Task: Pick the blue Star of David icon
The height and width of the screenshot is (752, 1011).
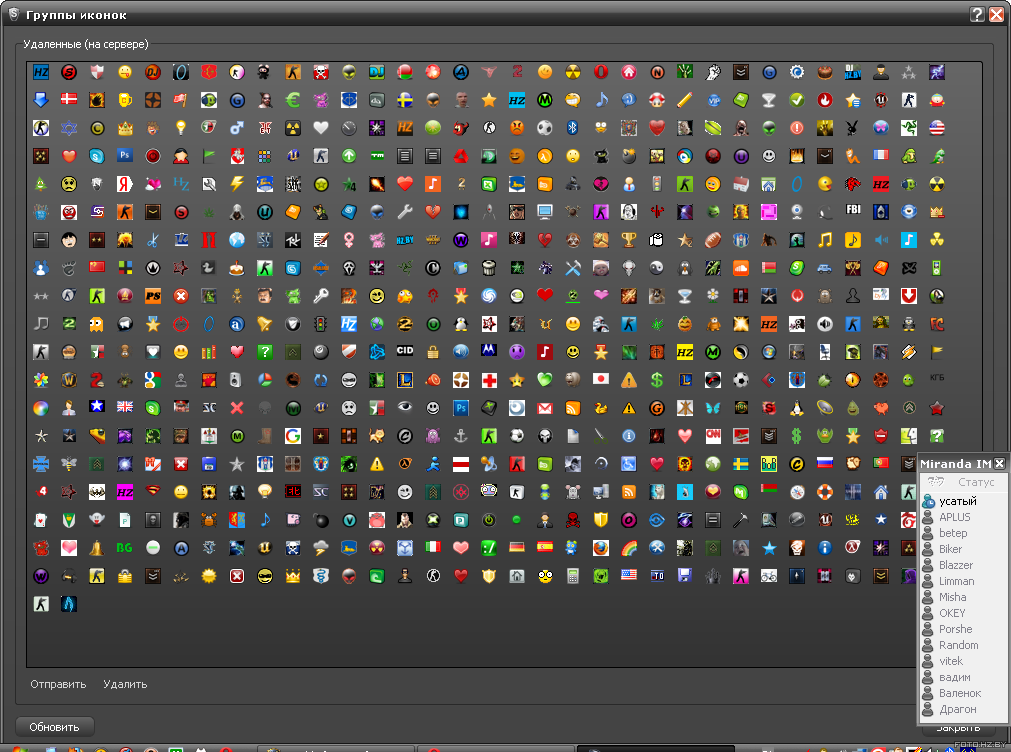Action: tap(69, 128)
